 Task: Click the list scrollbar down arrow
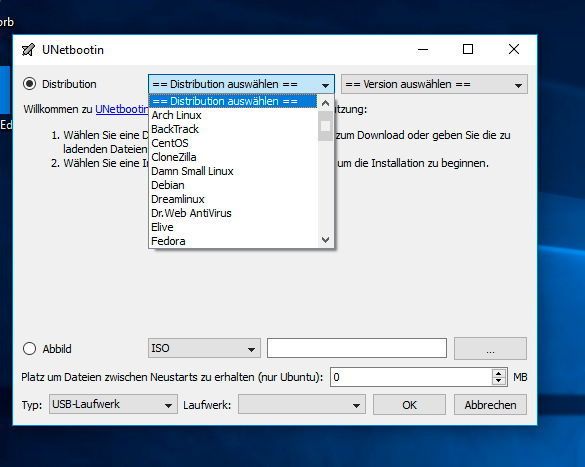click(x=325, y=239)
